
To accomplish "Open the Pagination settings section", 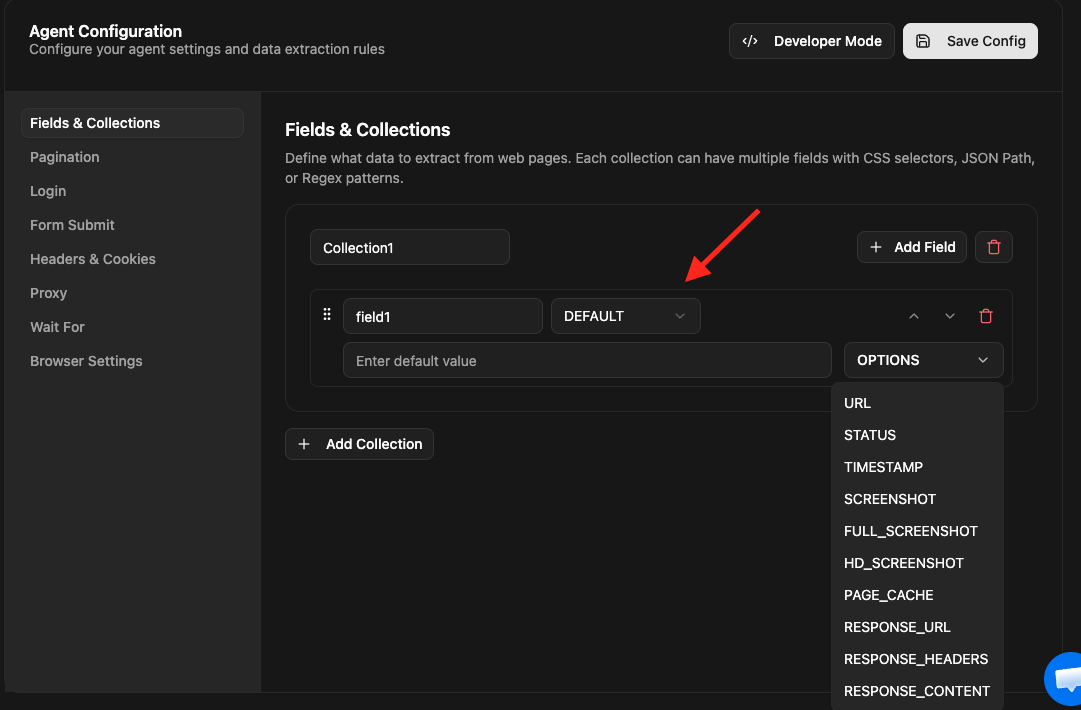I will pos(65,157).
